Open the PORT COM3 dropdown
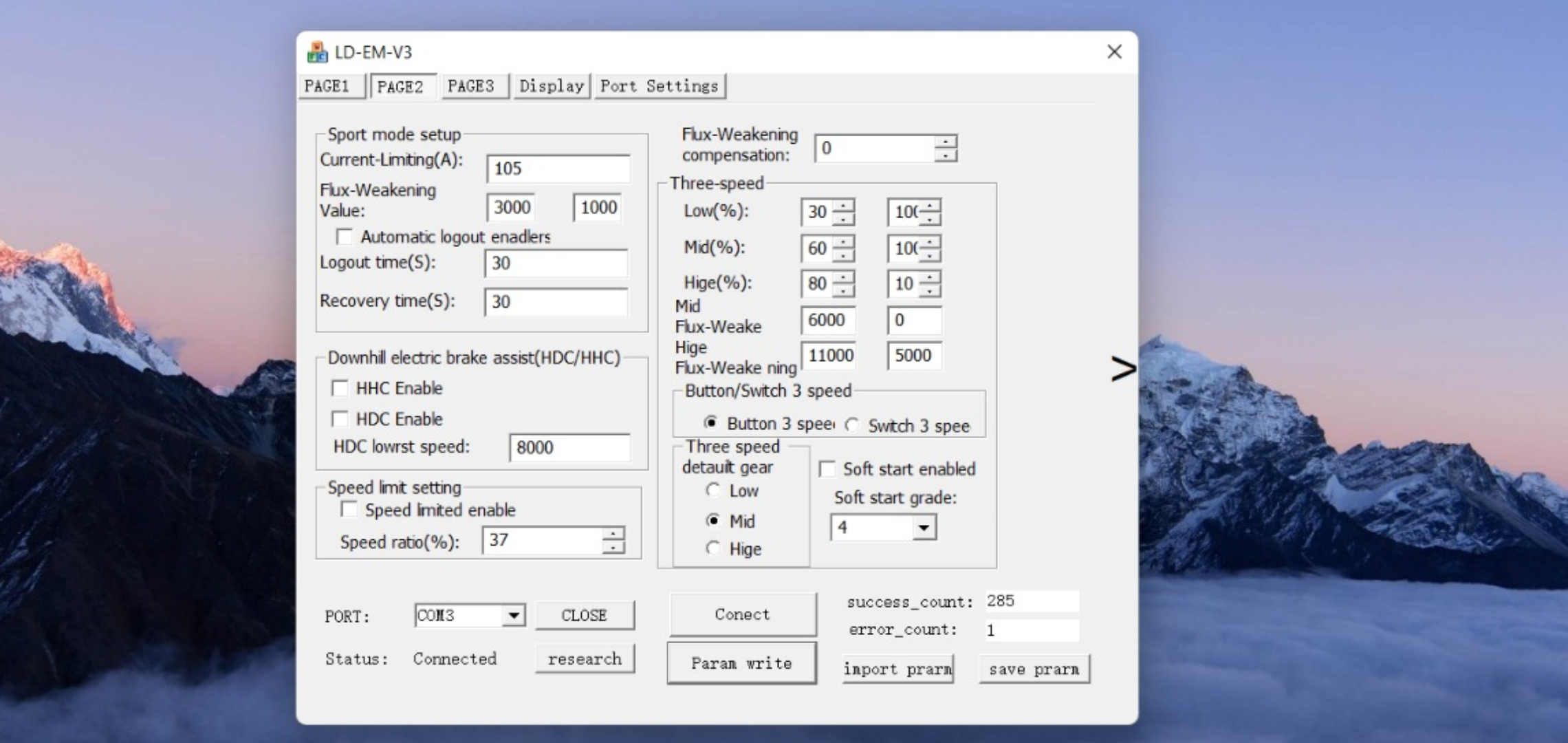This screenshot has width=1568, height=743. 513,616
